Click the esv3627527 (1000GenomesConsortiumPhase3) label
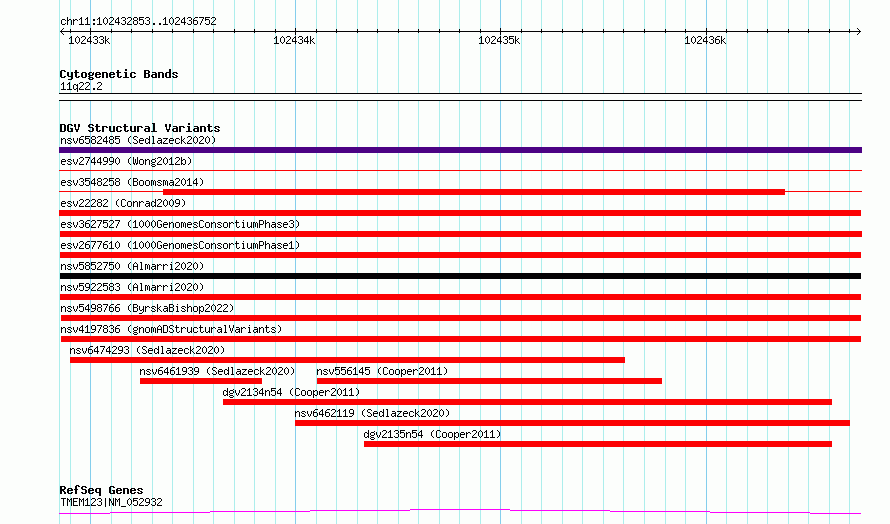The image size is (890, 524). (180, 224)
